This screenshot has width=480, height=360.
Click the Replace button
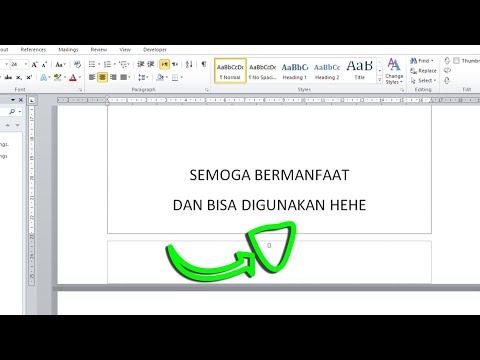[x=423, y=71]
